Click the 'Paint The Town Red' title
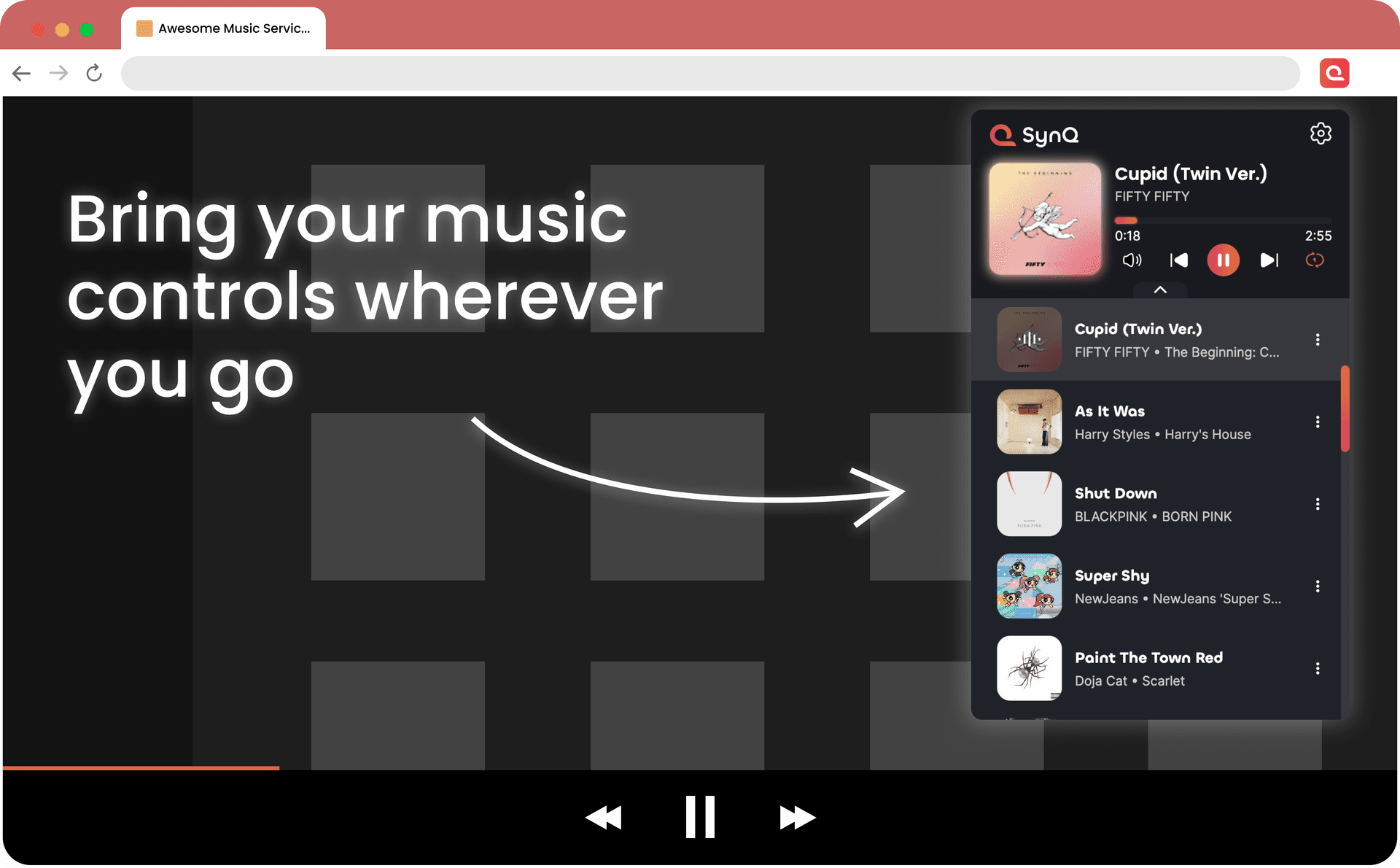The image size is (1400, 868). coord(1148,658)
